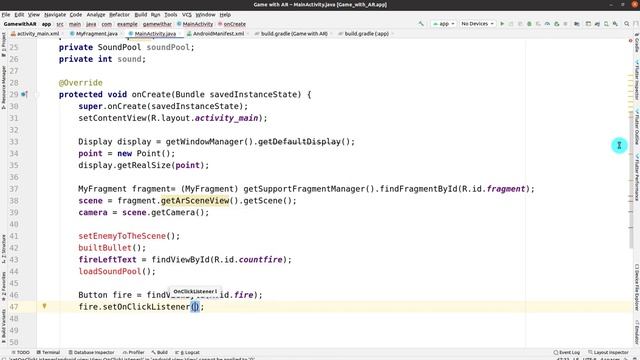Open the Event Log
The image size is (640, 360).
point(567,352)
